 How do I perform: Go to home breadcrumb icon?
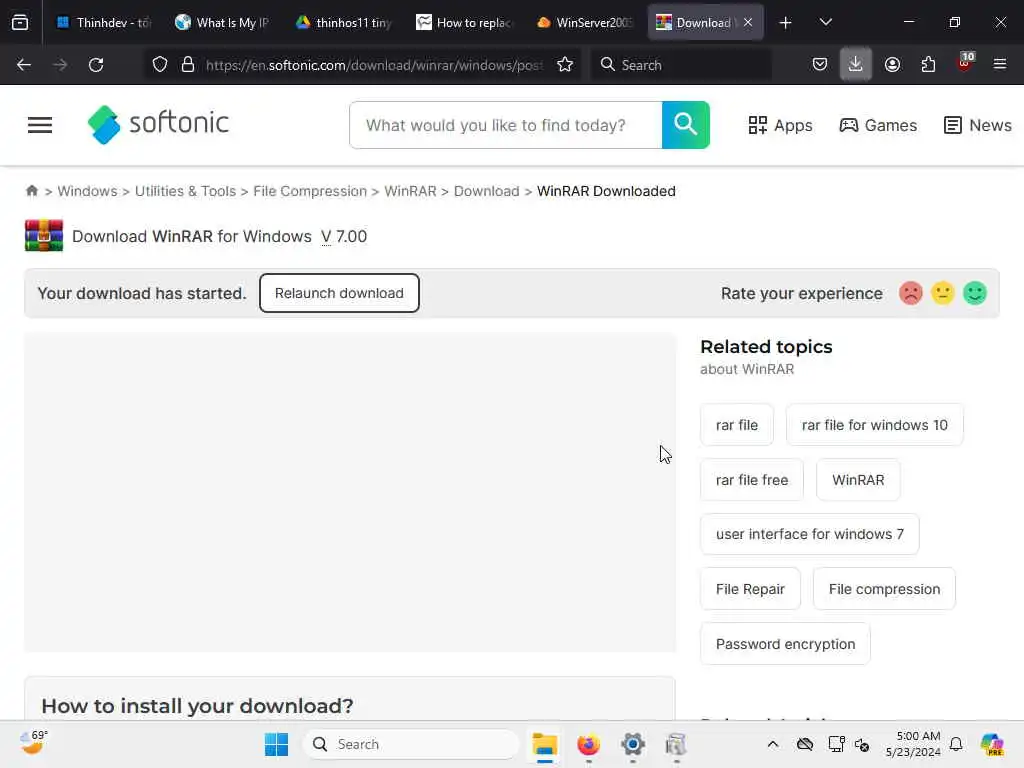point(31,191)
